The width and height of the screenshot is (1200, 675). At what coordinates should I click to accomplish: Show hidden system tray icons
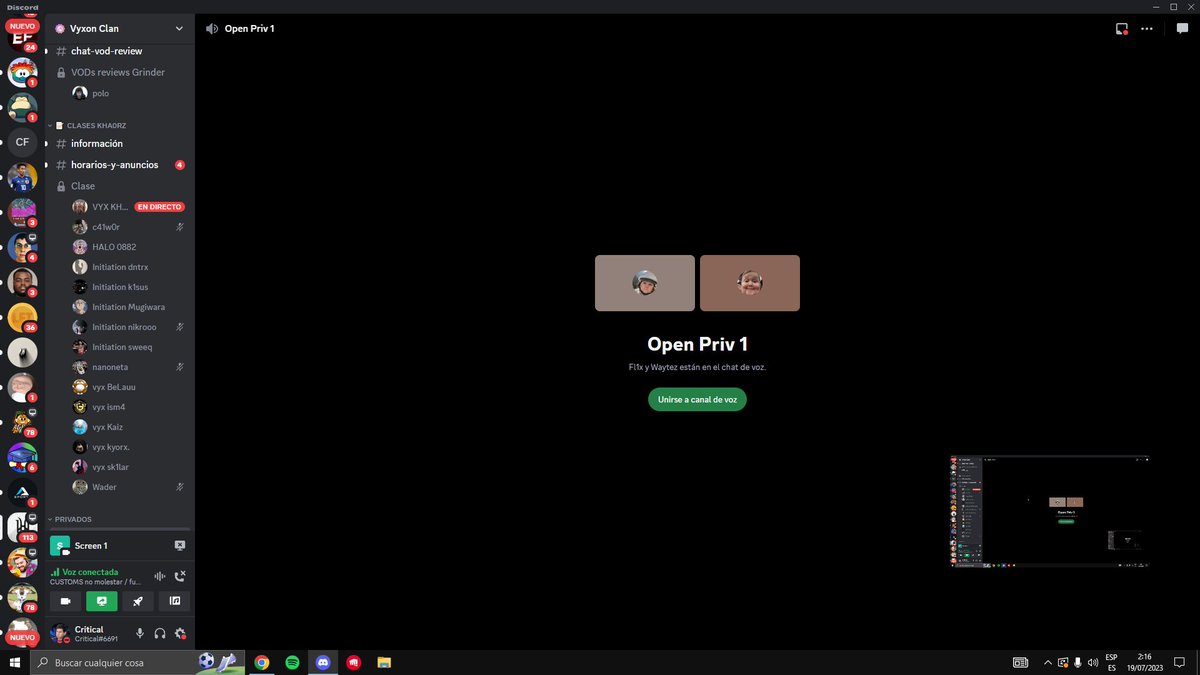click(1047, 662)
